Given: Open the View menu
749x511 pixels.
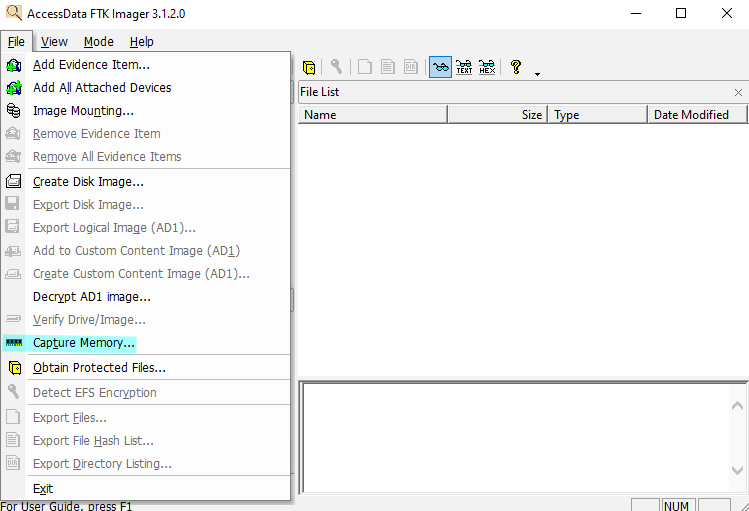Looking at the screenshot, I should tap(54, 42).
